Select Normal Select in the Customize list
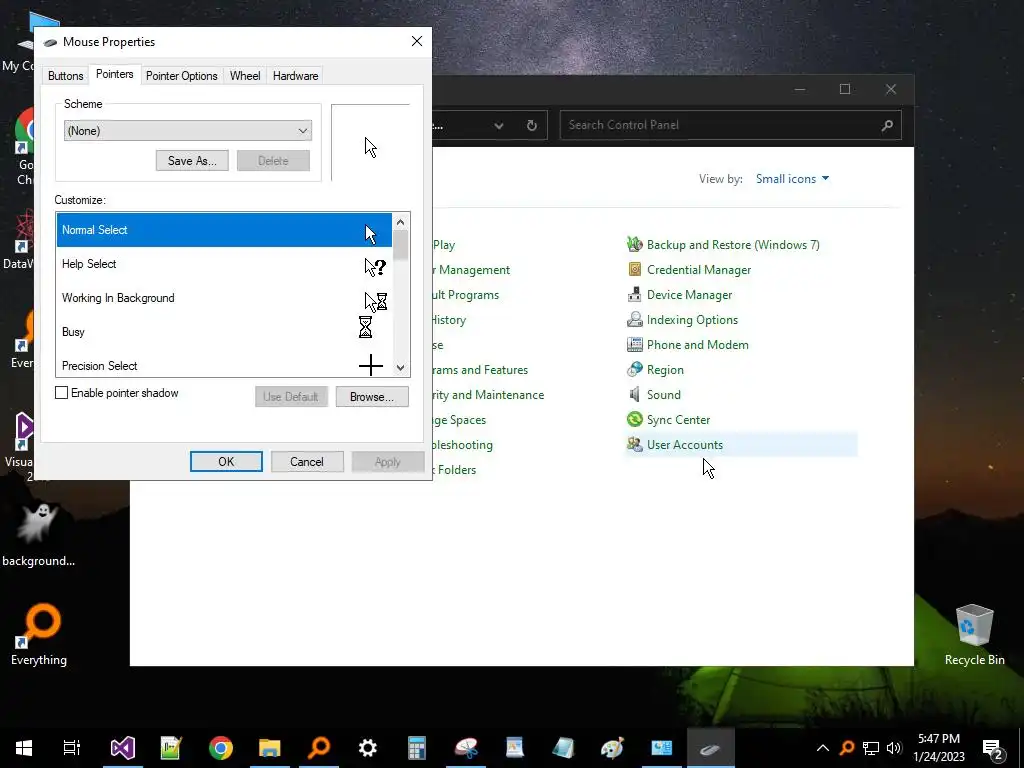This screenshot has height=768, width=1024. click(224, 230)
